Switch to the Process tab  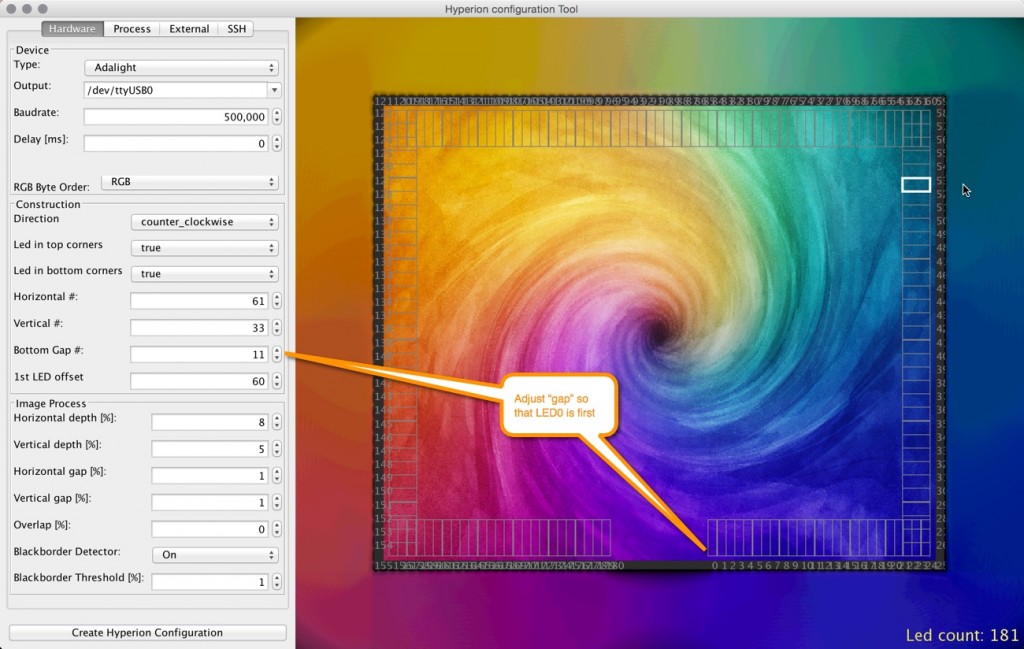pos(131,28)
